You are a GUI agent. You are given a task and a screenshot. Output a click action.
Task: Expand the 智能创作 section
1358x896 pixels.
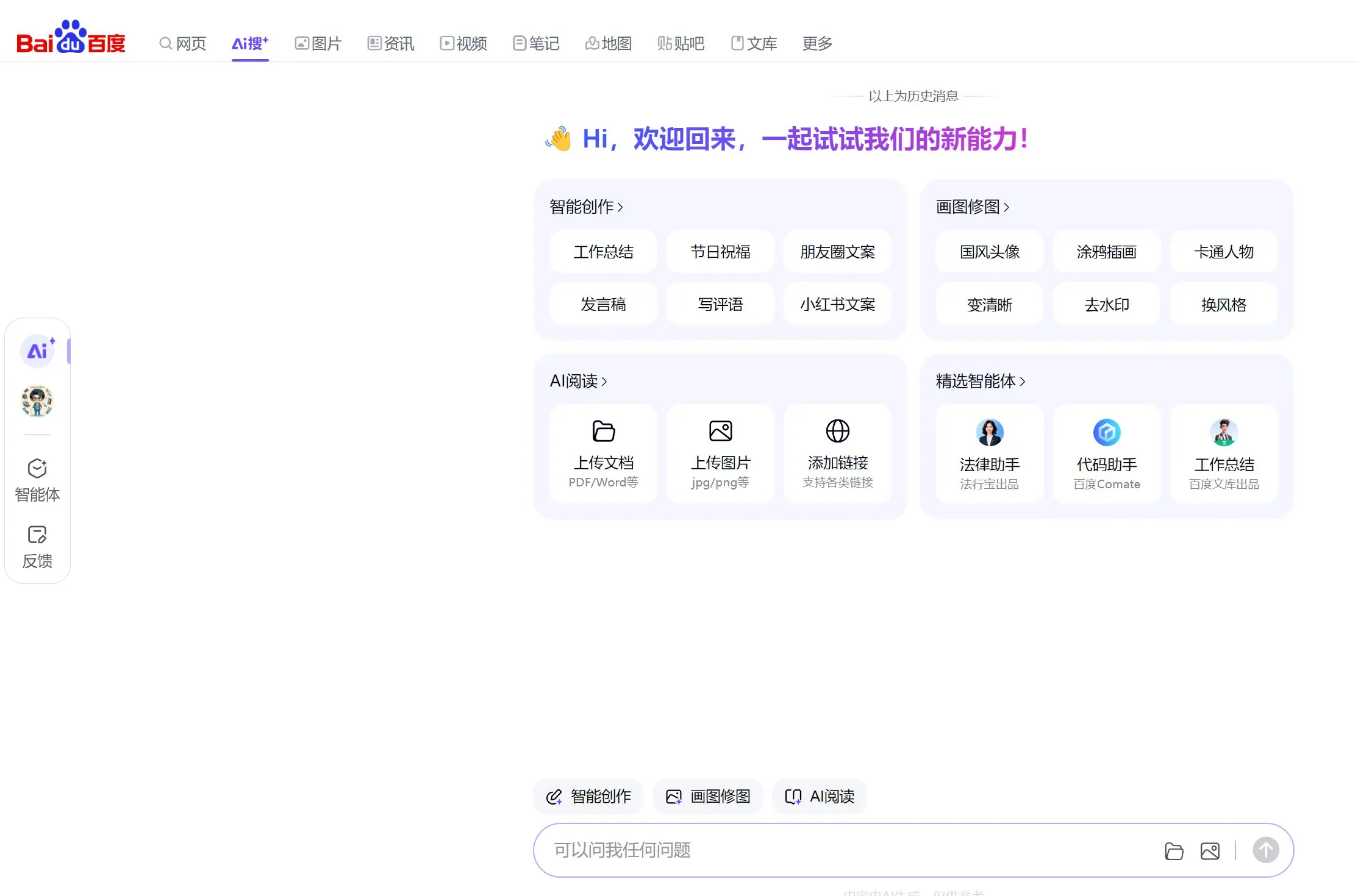click(x=586, y=206)
